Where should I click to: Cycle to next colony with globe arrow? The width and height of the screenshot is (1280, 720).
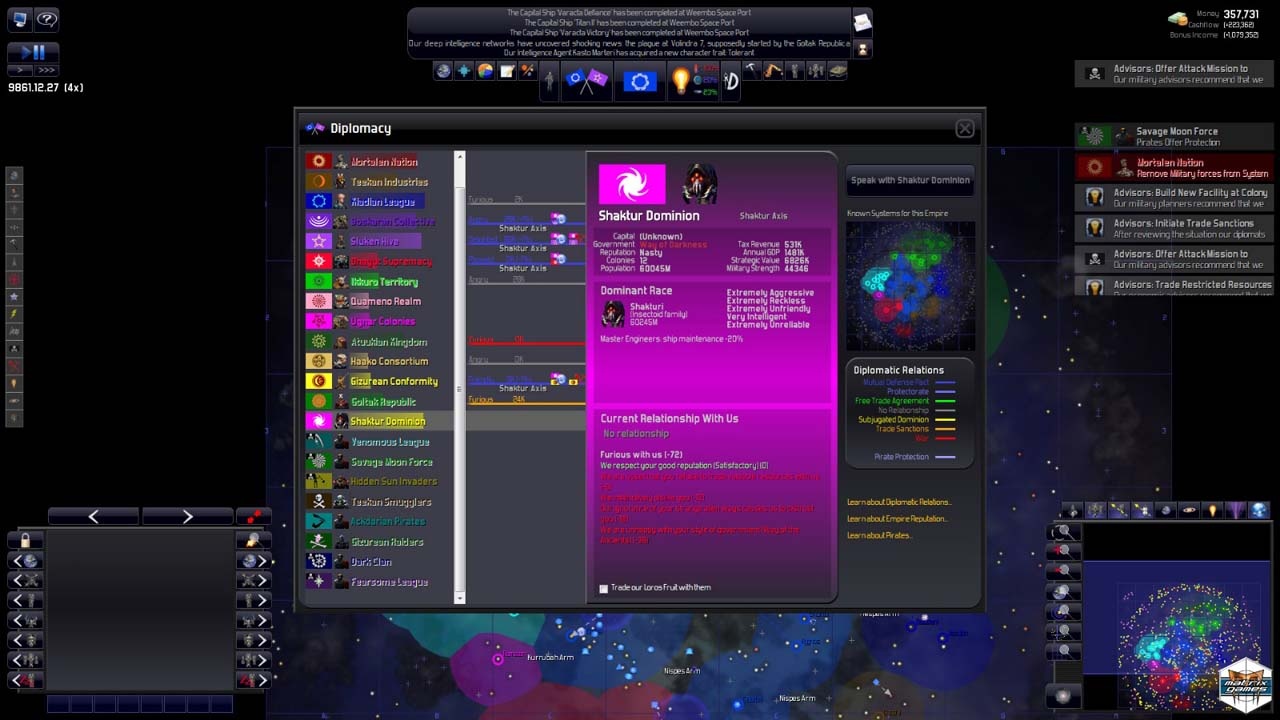tap(253, 560)
